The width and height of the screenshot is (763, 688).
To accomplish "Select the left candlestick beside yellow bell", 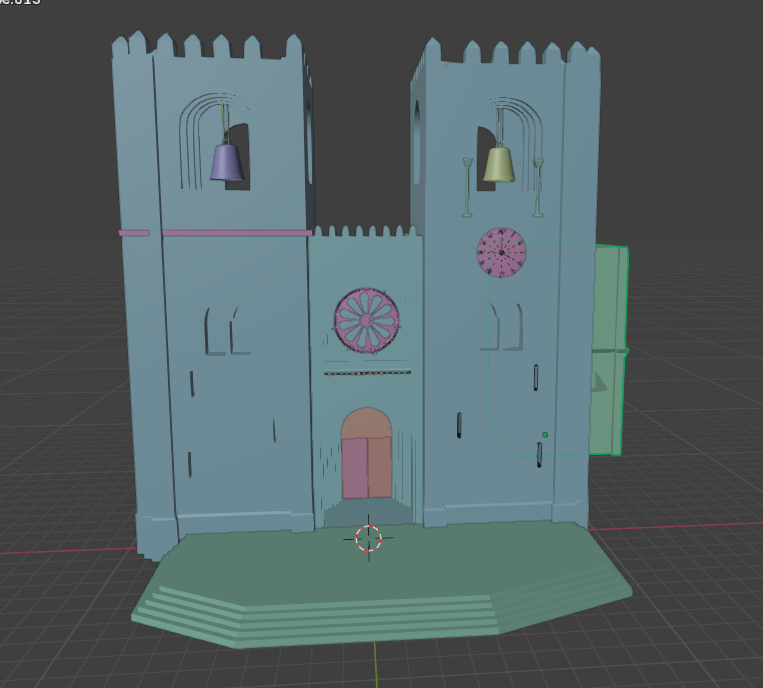I will click(x=467, y=187).
